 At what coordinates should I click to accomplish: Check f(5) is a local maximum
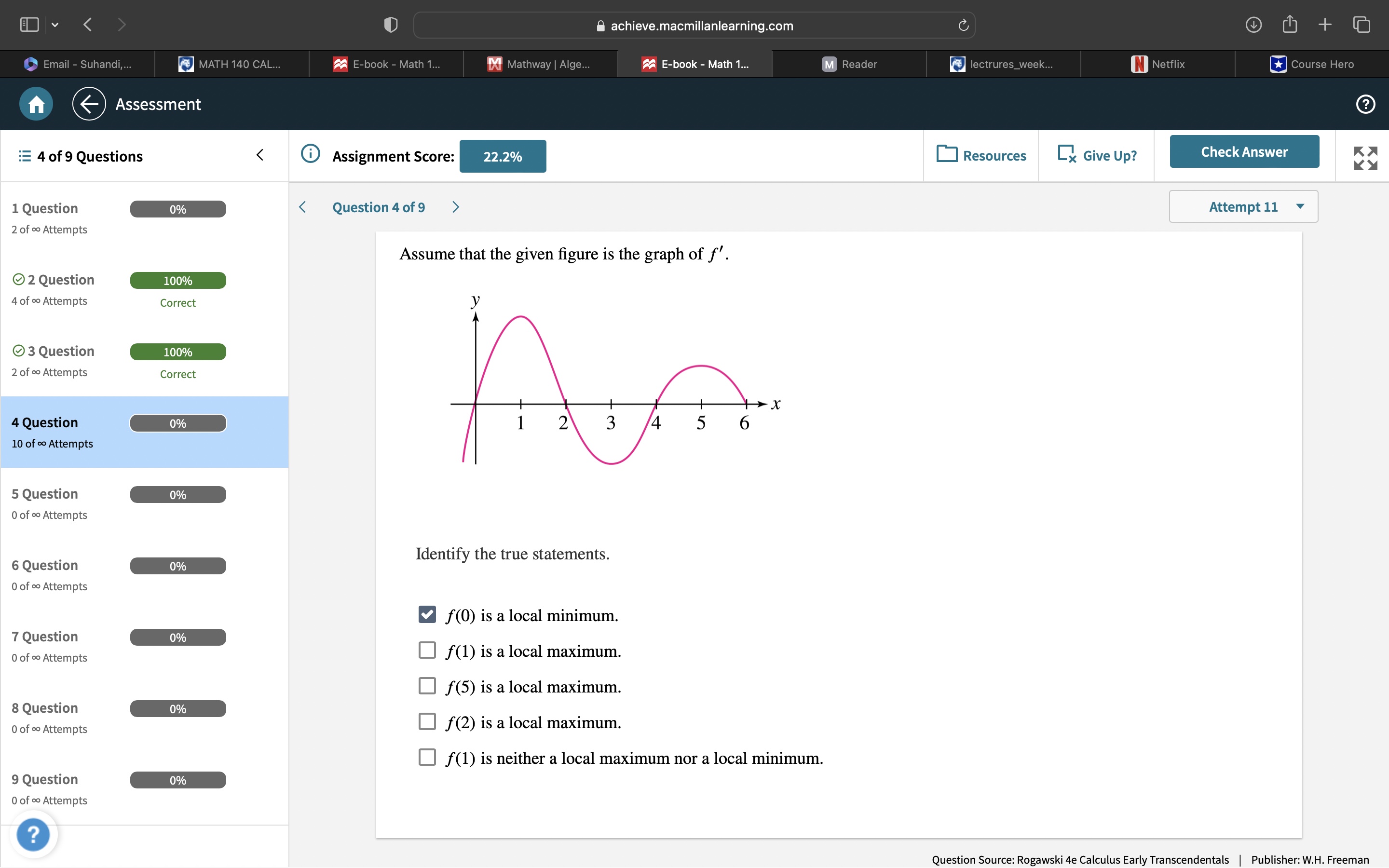[428, 685]
